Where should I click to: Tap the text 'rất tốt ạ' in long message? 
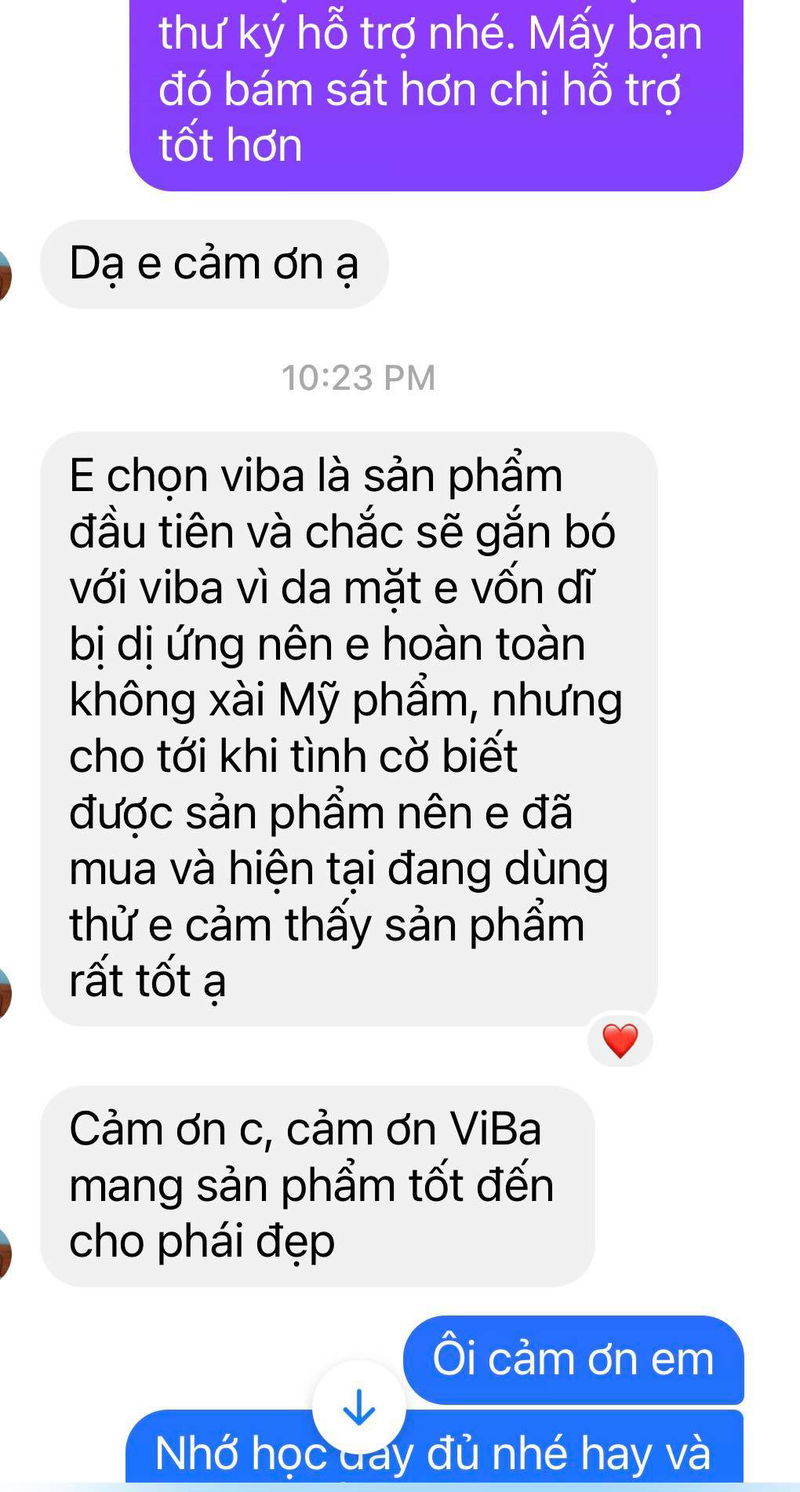[148, 980]
